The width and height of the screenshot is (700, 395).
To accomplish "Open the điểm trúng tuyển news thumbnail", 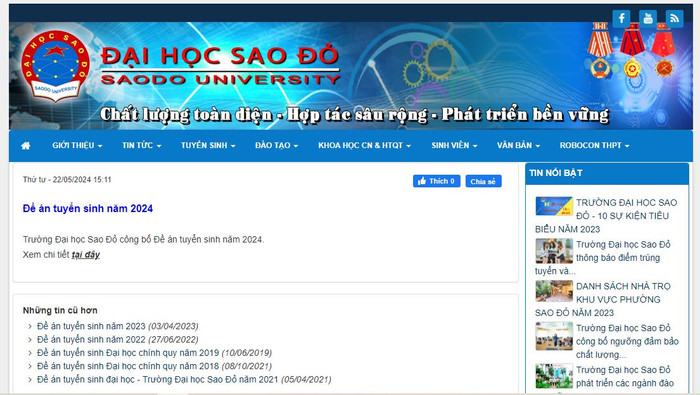I will [554, 251].
